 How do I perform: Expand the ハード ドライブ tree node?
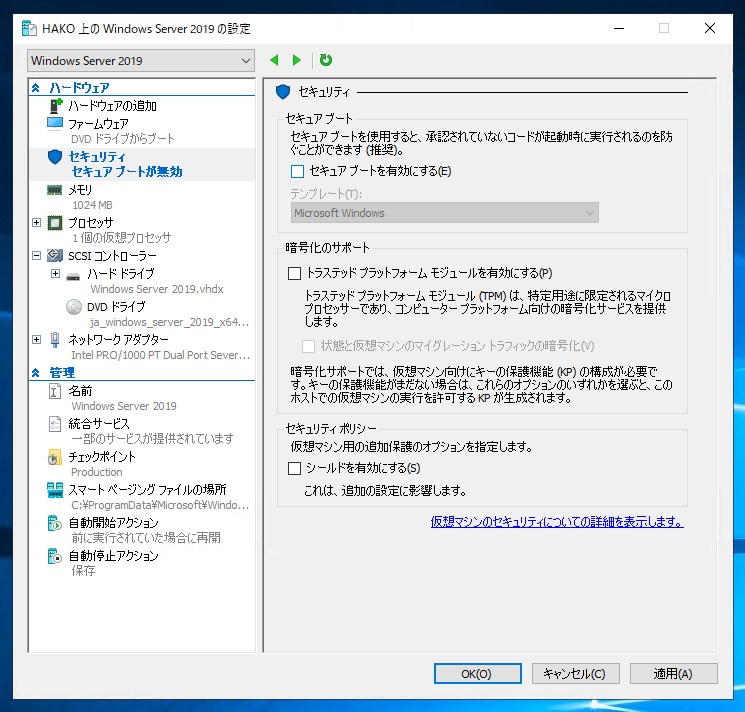point(56,274)
